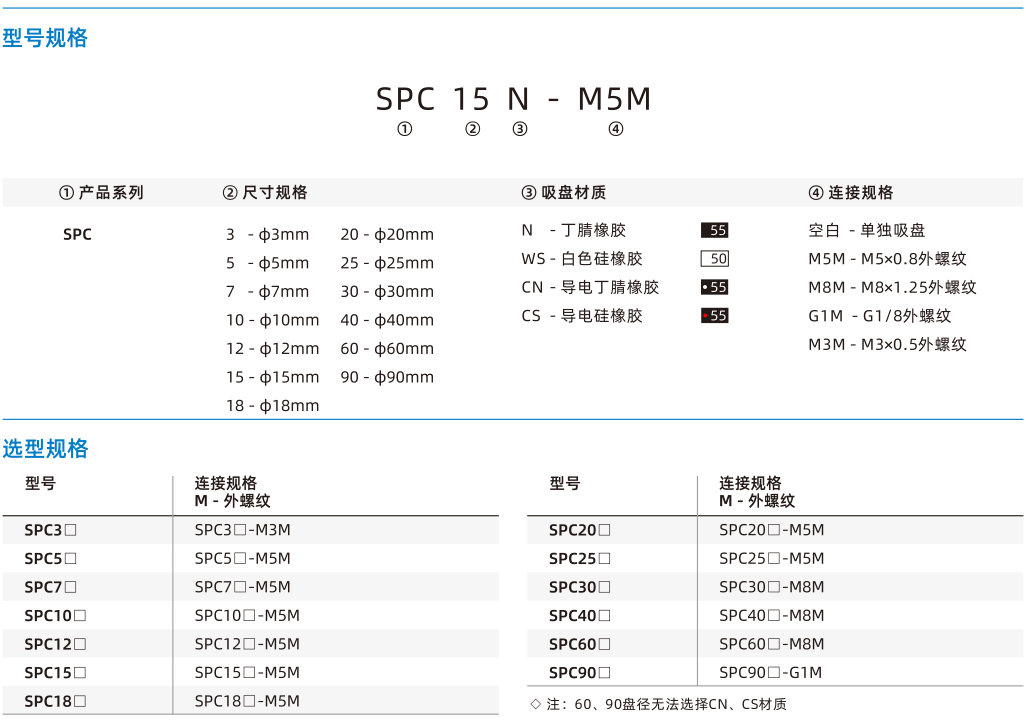Click the table cell SPC7□-M5M

[243, 587]
